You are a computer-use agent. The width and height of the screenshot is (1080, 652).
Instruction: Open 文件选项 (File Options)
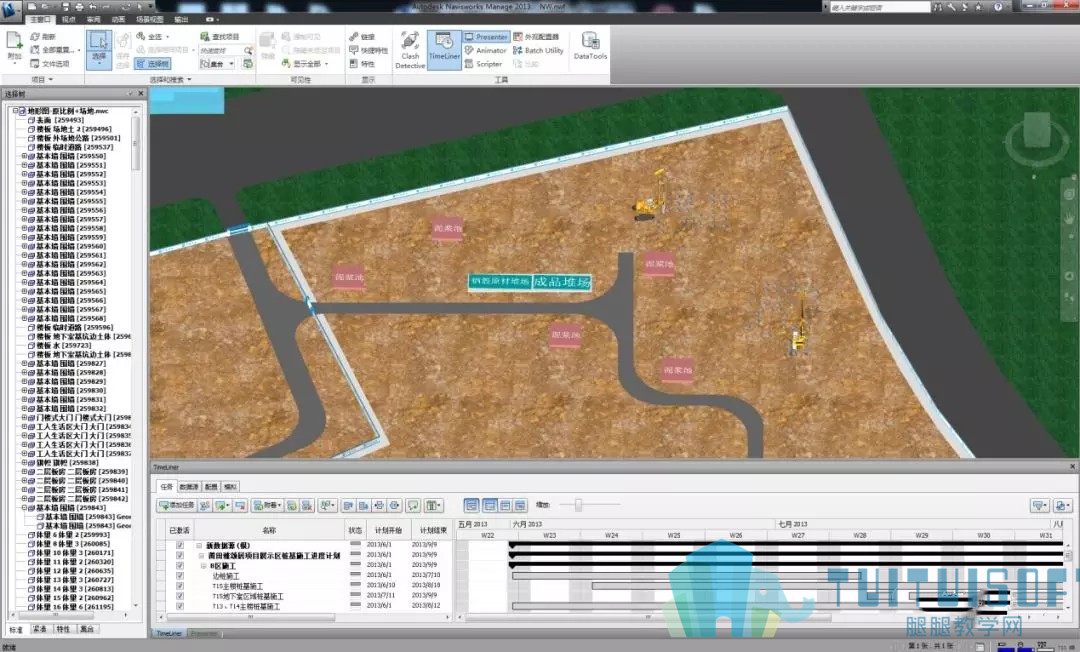[50, 64]
